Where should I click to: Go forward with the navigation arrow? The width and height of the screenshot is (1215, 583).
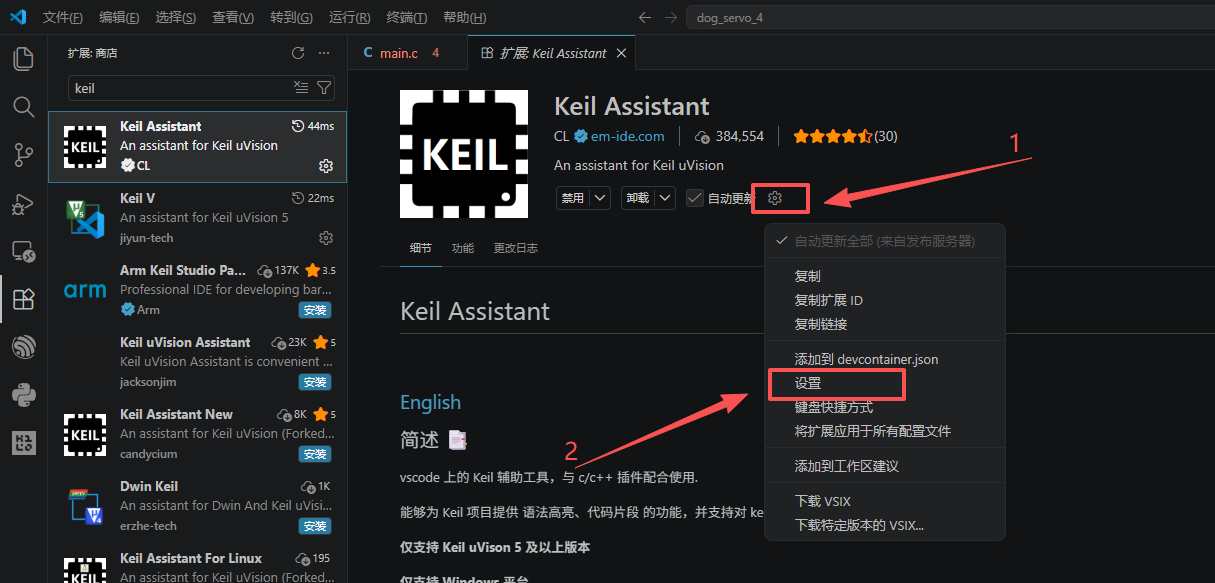(x=671, y=17)
